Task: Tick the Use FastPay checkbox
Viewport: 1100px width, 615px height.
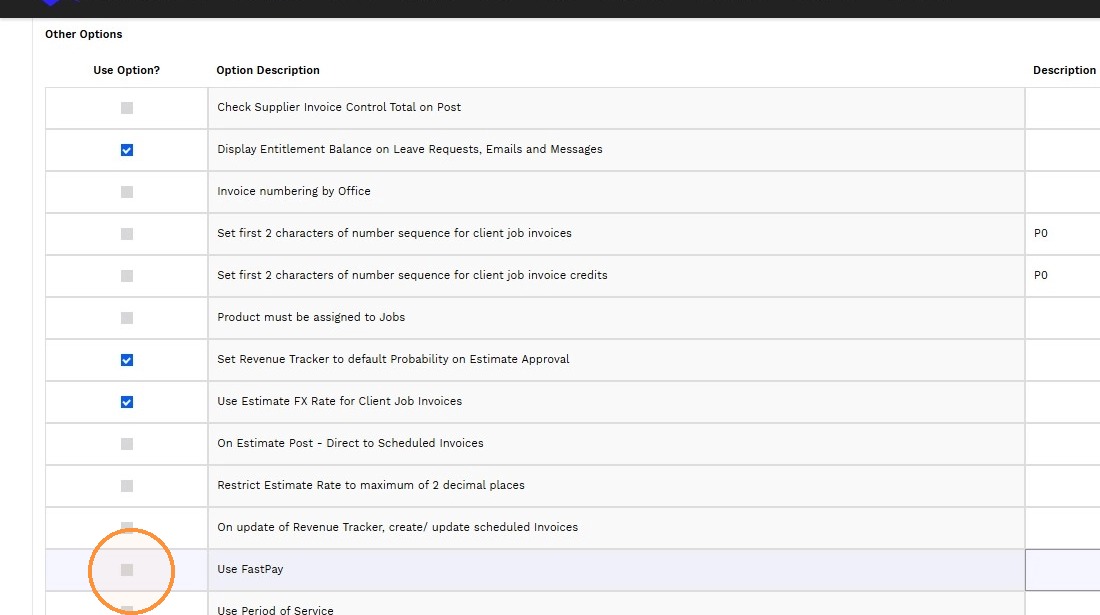Action: tap(127, 570)
